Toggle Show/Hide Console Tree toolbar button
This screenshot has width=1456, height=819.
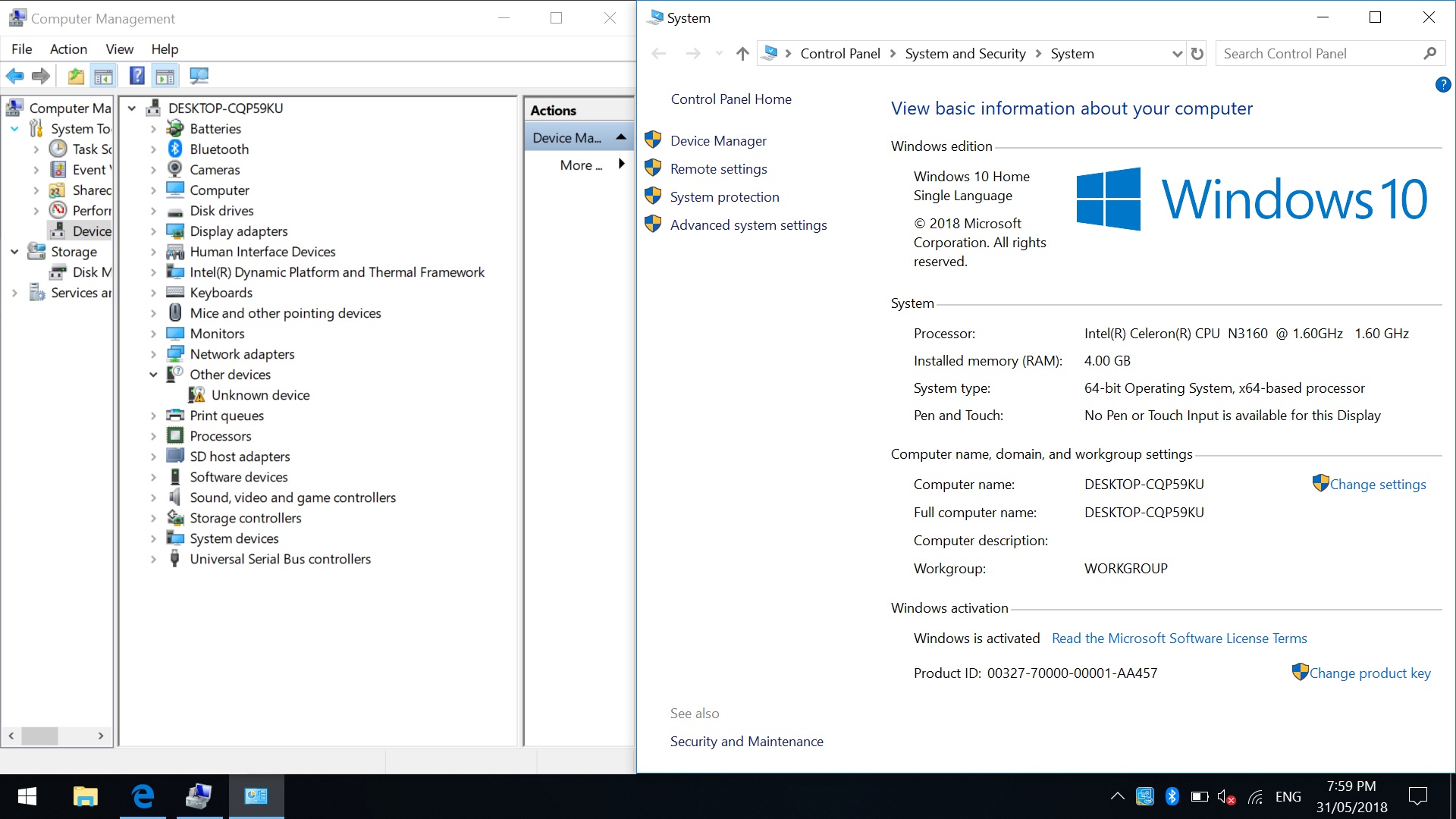pyautogui.click(x=103, y=76)
